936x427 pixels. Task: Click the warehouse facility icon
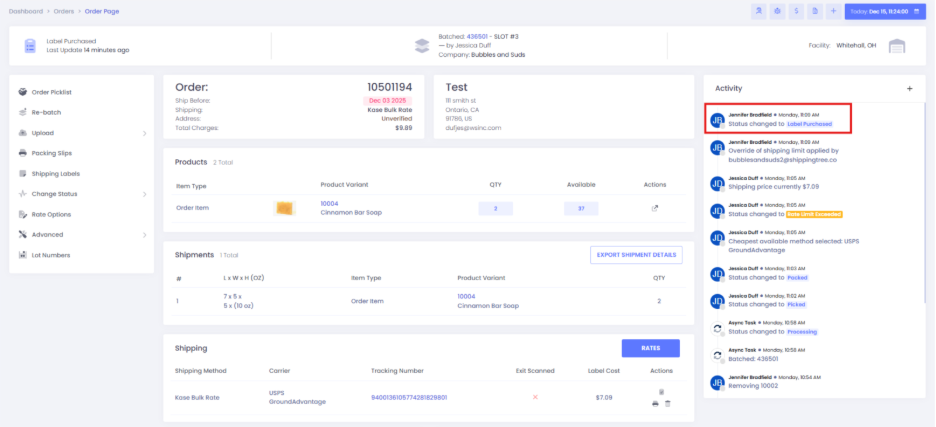(896, 46)
